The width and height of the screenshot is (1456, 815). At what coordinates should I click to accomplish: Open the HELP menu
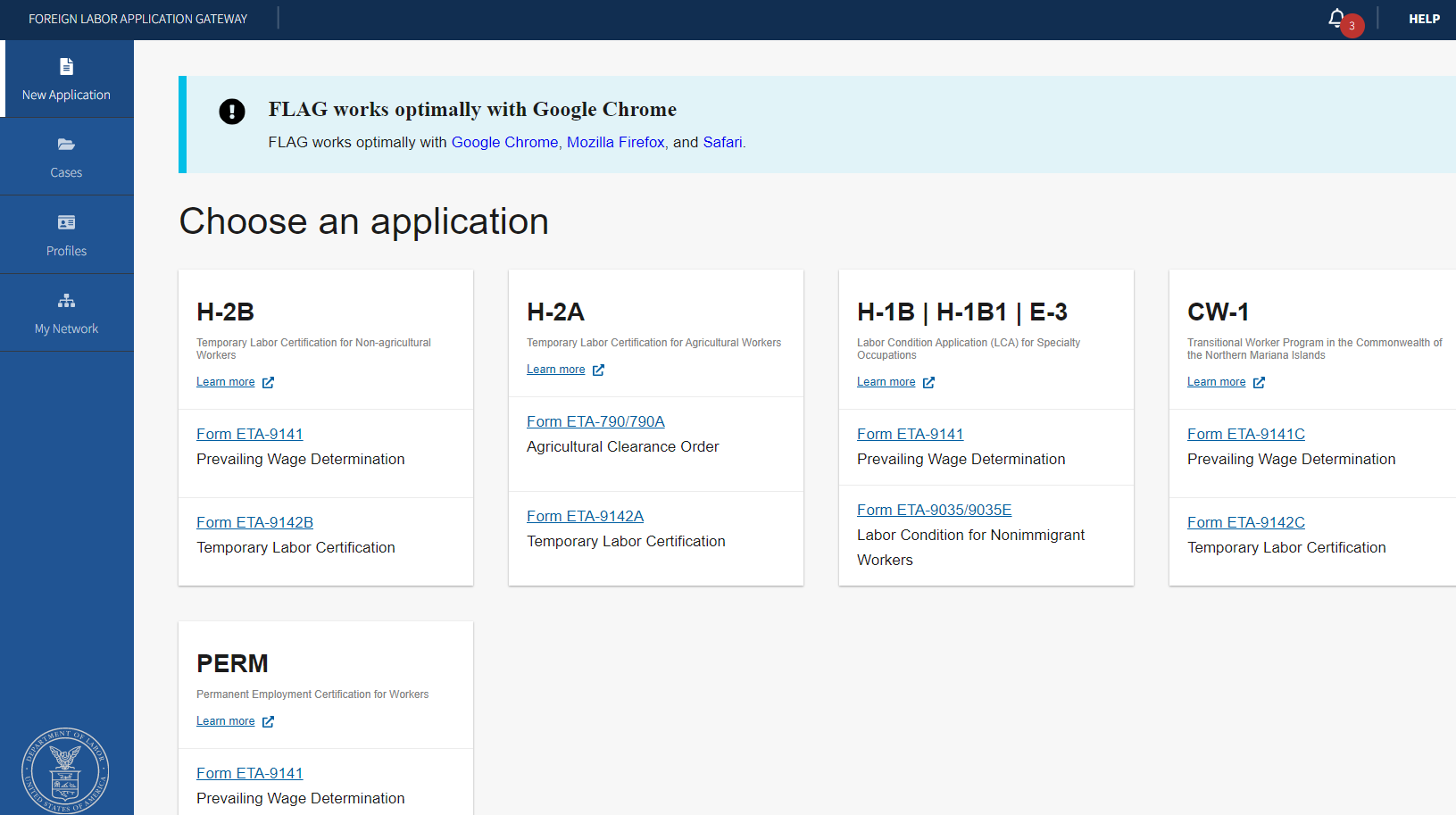1424,19
